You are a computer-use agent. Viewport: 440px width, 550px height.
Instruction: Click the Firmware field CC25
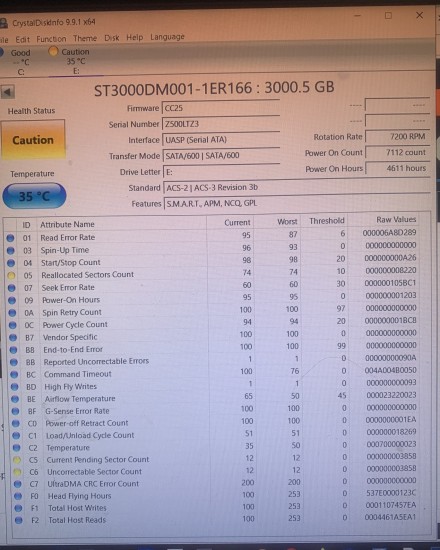click(x=220, y=108)
